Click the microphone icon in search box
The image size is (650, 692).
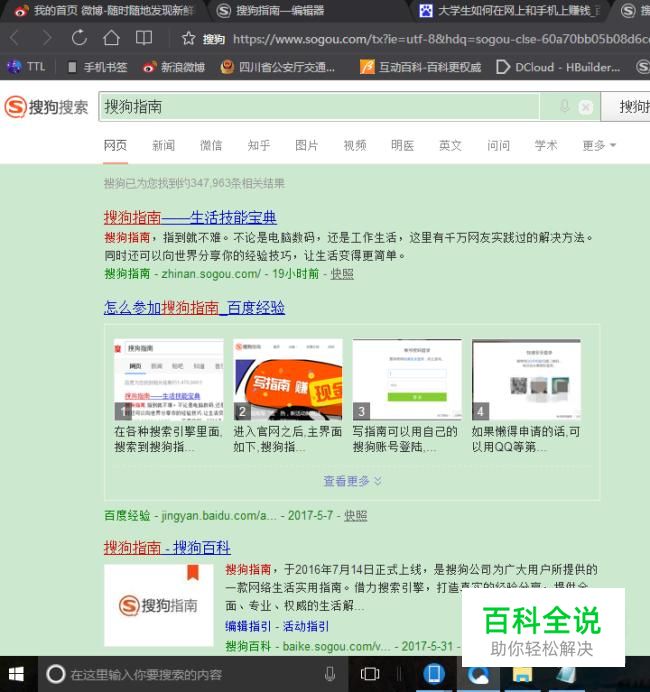coord(564,106)
